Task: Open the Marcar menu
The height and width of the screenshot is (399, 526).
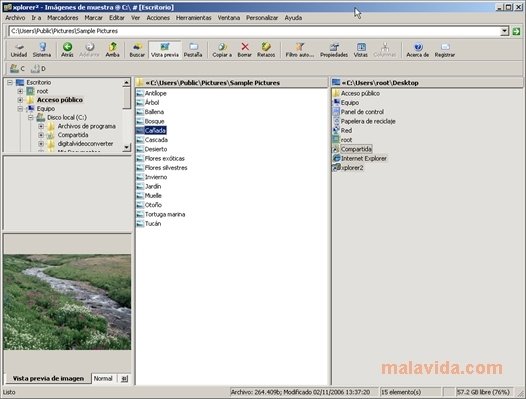Action: pos(94,18)
